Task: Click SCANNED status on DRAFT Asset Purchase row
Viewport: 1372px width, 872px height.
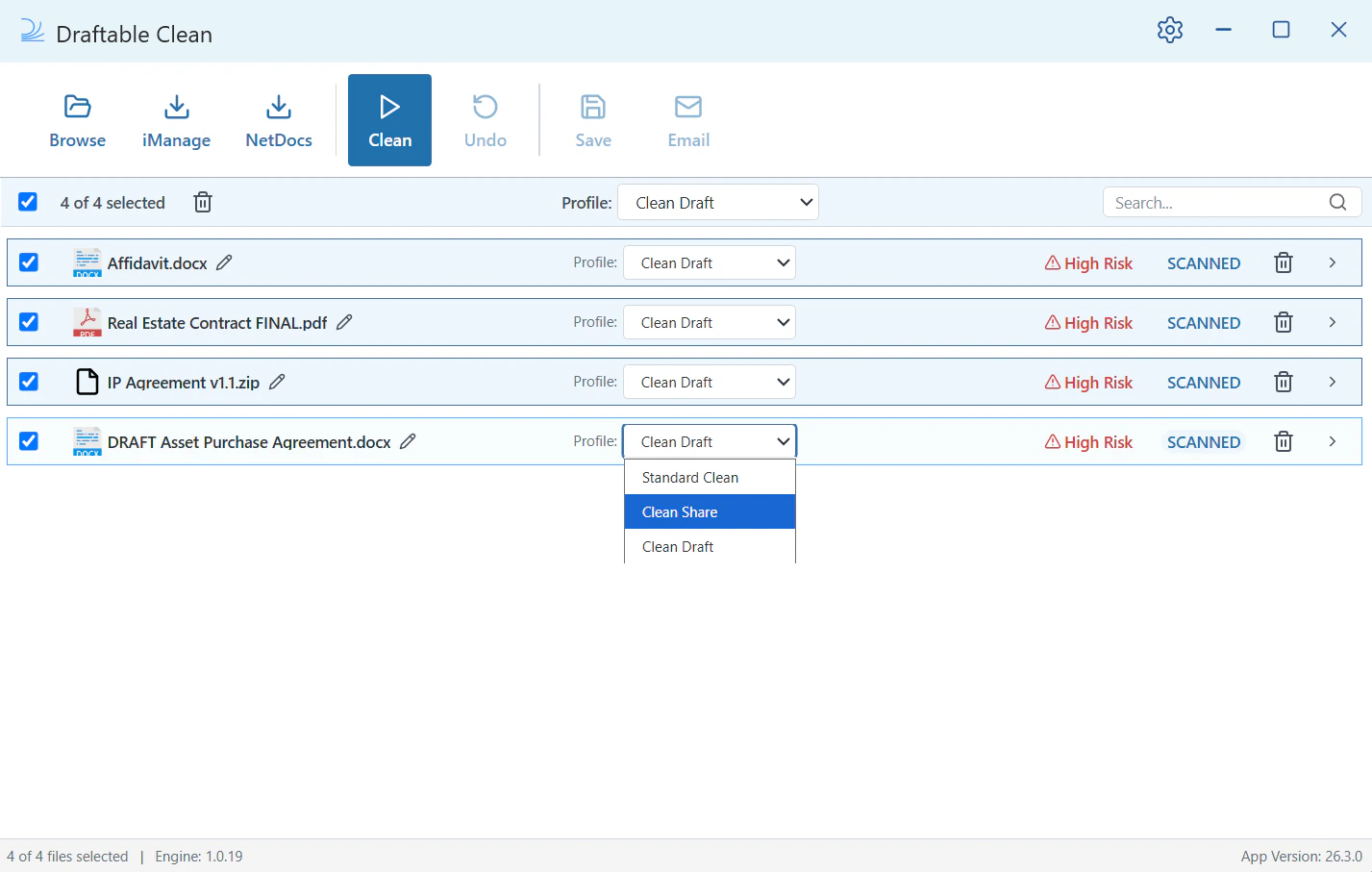Action: (1203, 442)
